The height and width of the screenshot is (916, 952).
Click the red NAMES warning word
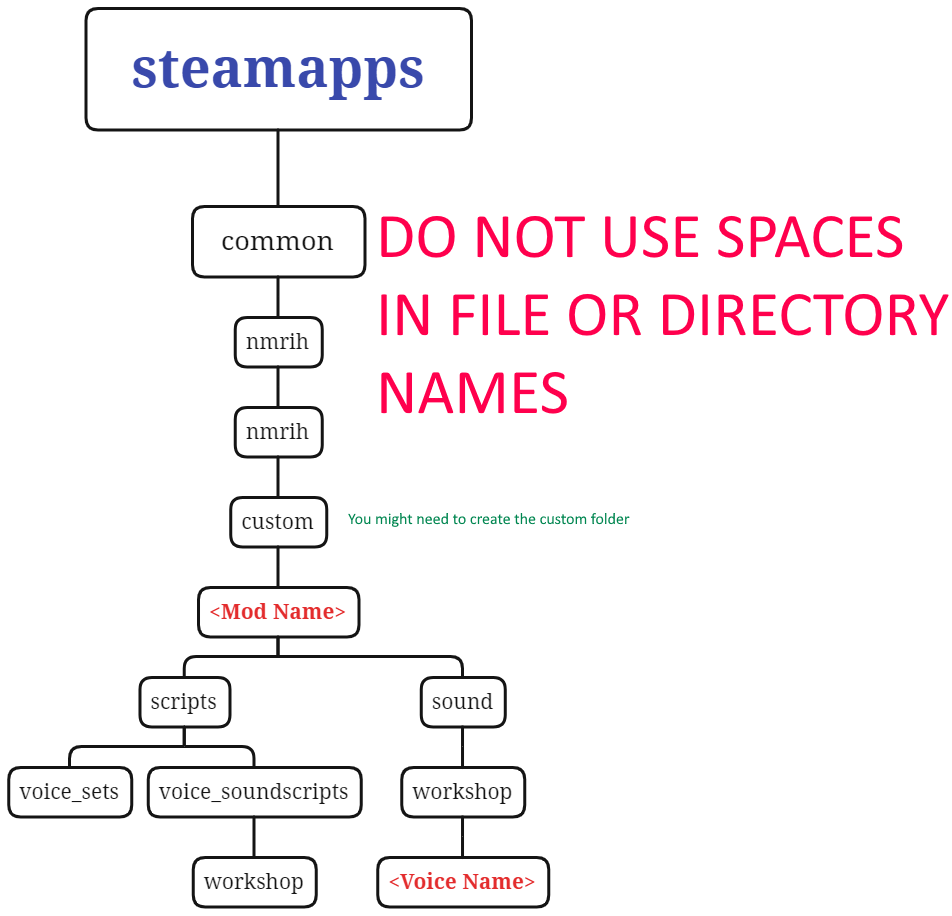(x=473, y=393)
